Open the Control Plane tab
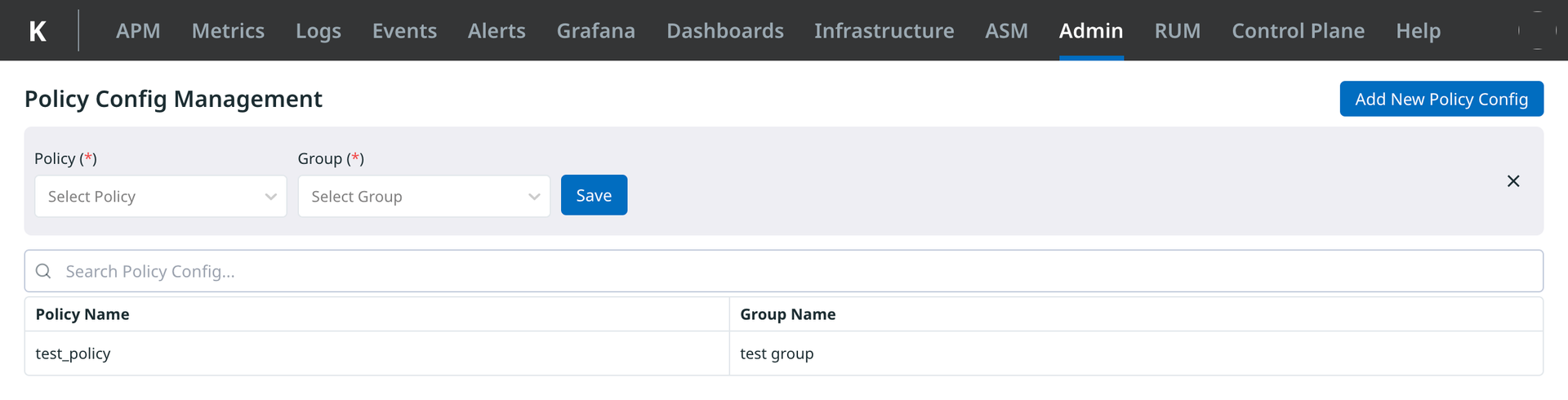Image resolution: width=1568 pixels, height=400 pixels. click(1298, 31)
